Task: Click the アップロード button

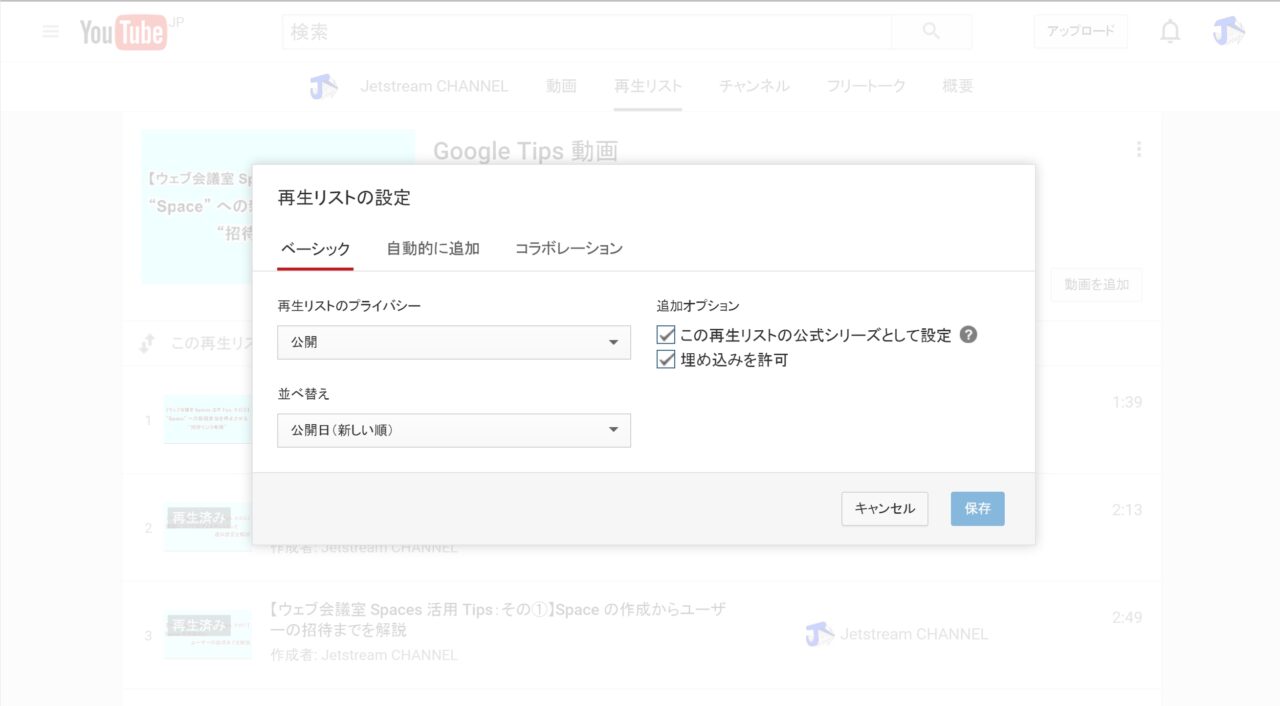Action: click(1080, 32)
